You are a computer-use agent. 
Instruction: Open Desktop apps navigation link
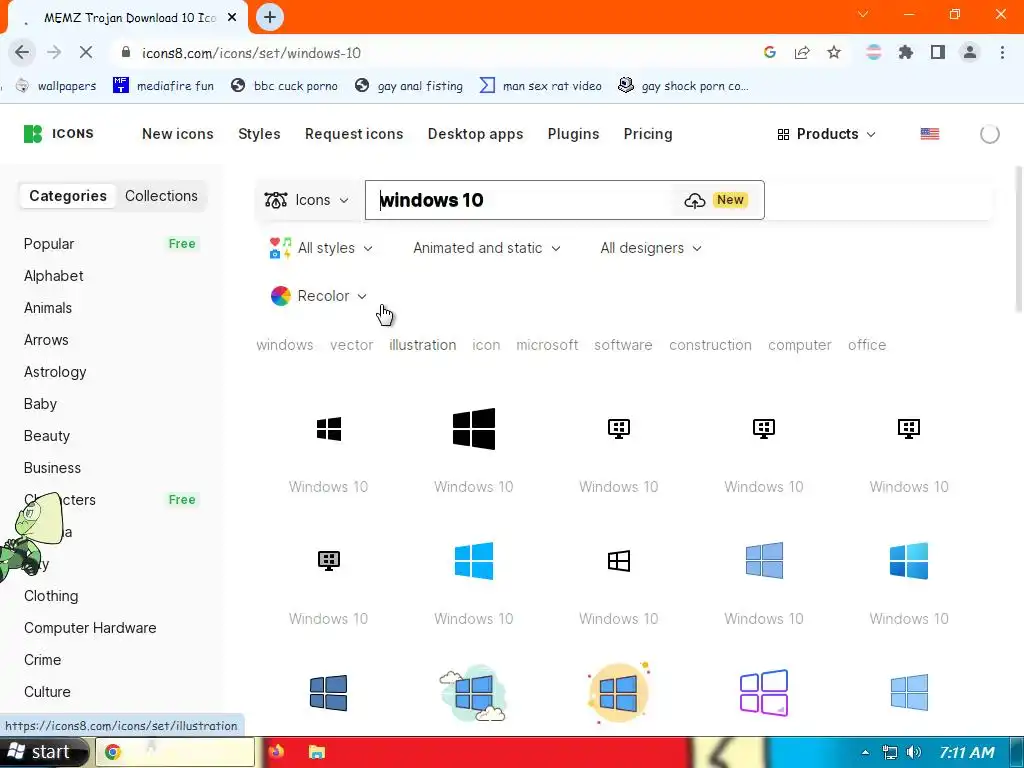point(475,134)
